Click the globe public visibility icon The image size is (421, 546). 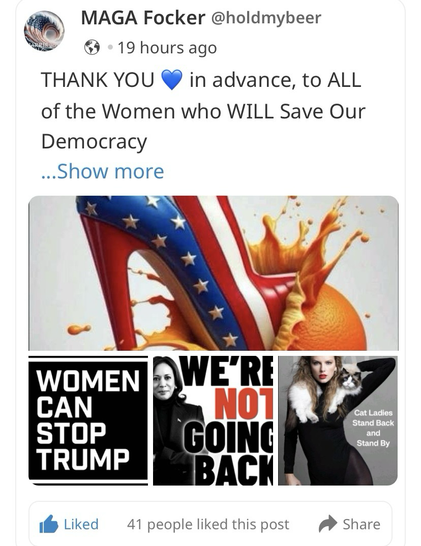click(x=92, y=47)
